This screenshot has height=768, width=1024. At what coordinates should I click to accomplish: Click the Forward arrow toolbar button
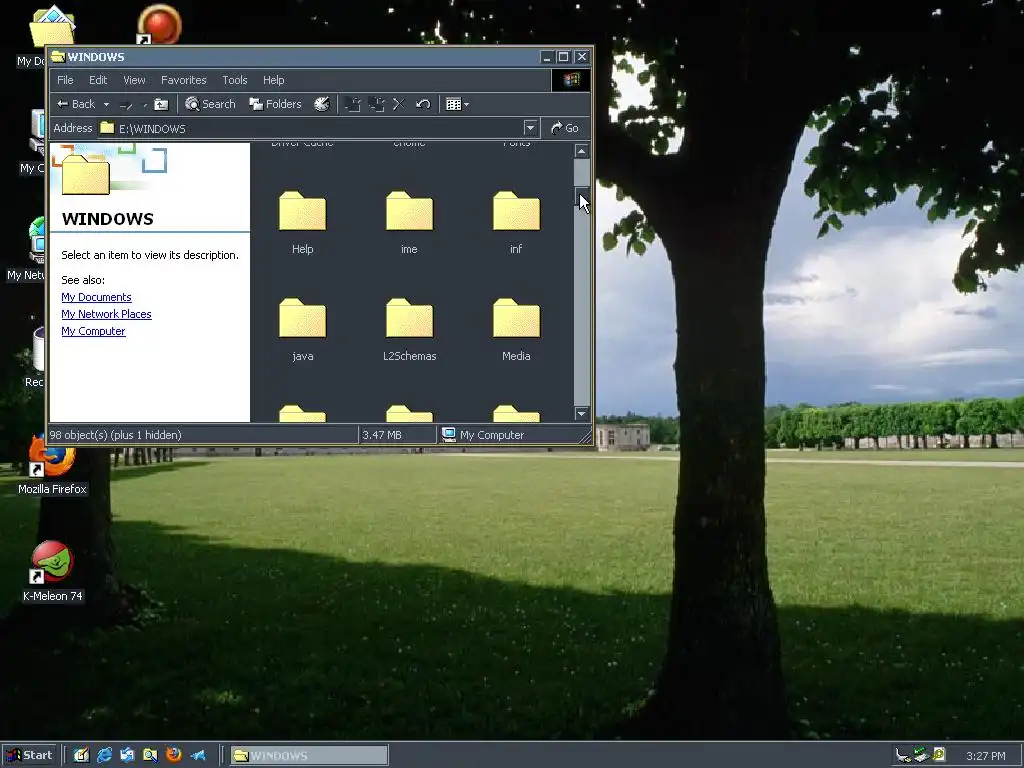pyautogui.click(x=127, y=104)
